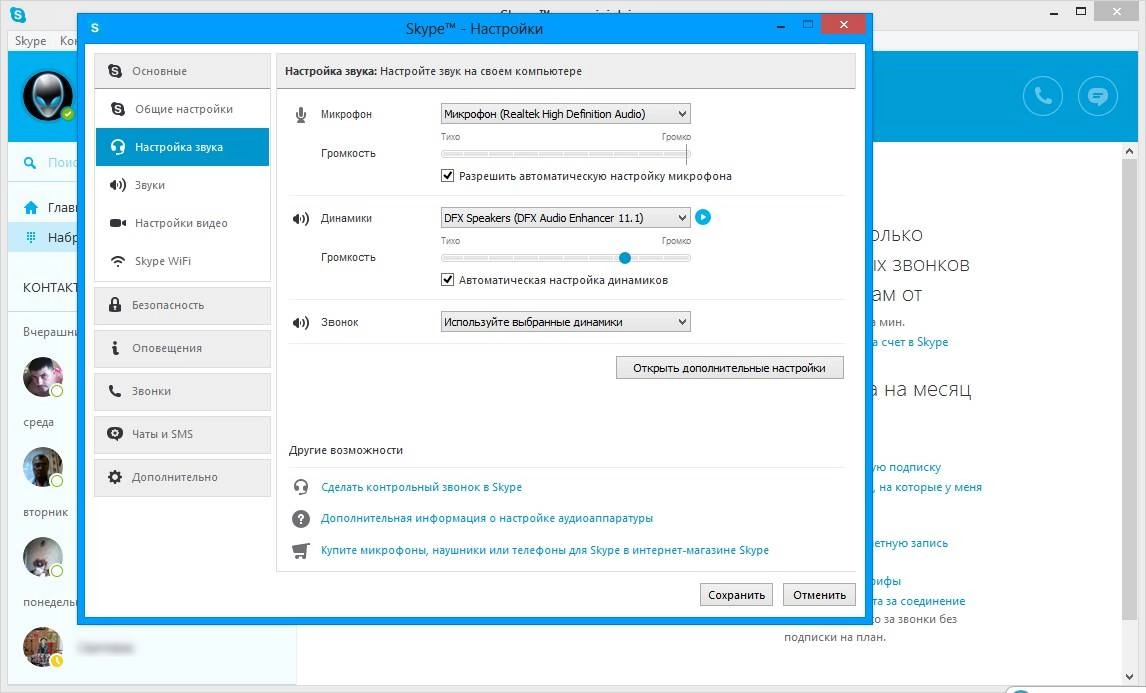Click the dial pad icon in main window

point(31,237)
